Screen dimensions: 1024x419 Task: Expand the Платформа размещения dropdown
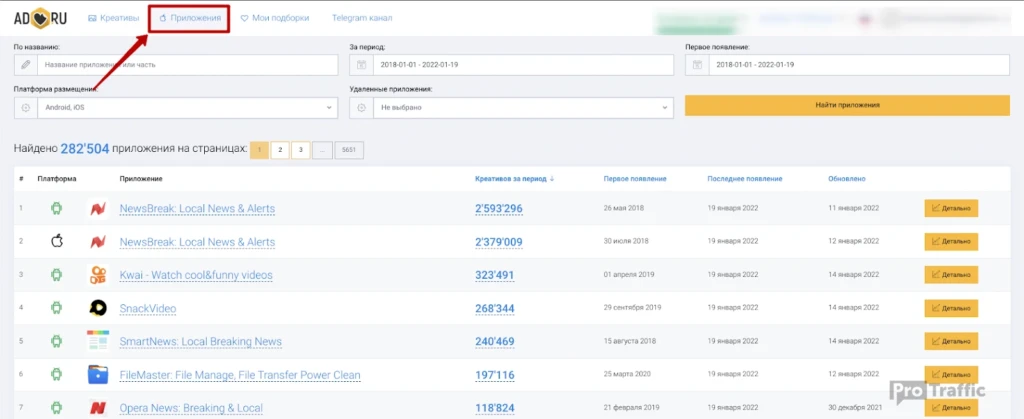click(x=187, y=108)
